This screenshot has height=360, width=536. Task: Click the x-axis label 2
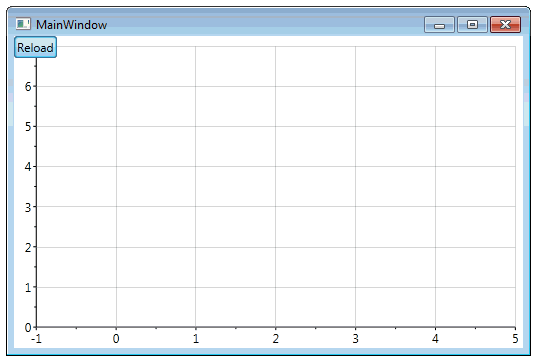click(276, 338)
